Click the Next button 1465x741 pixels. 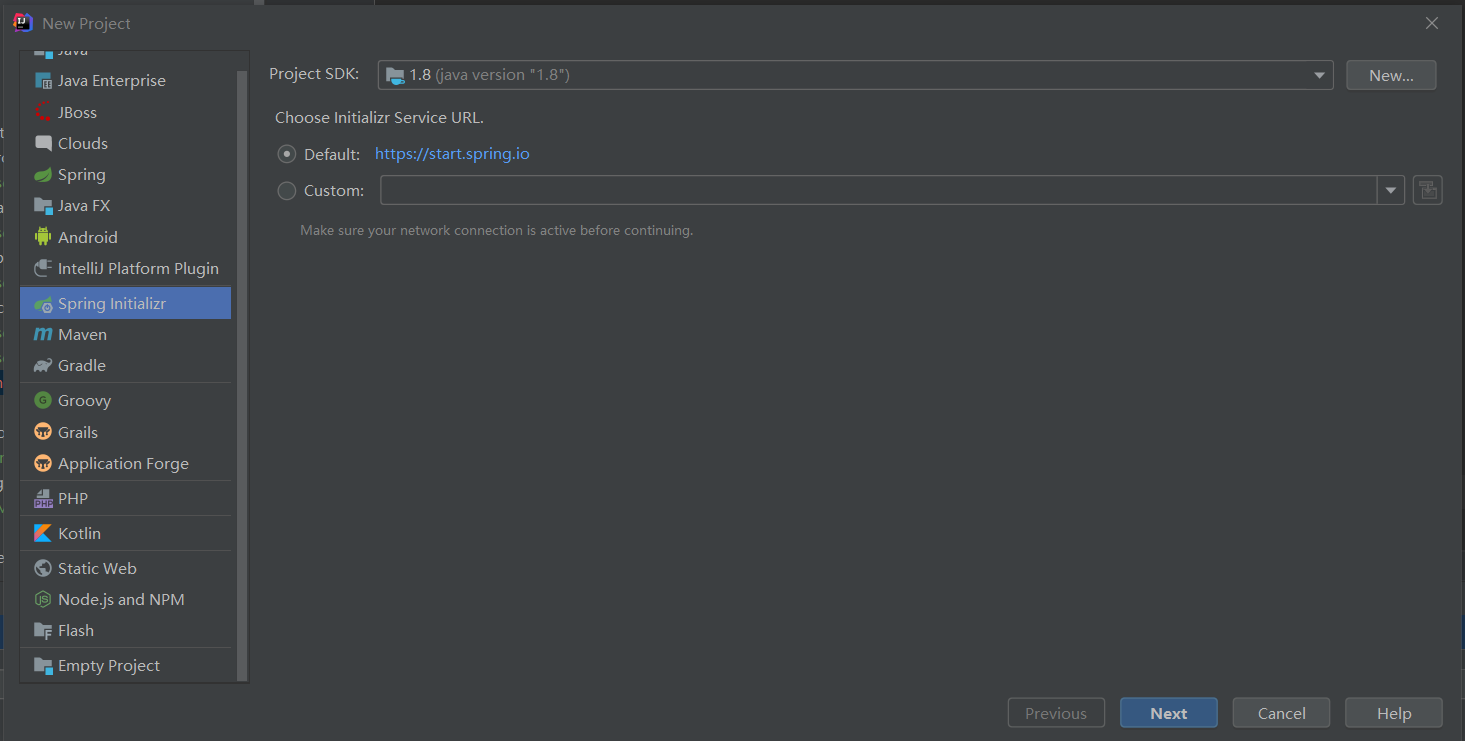pos(1168,713)
